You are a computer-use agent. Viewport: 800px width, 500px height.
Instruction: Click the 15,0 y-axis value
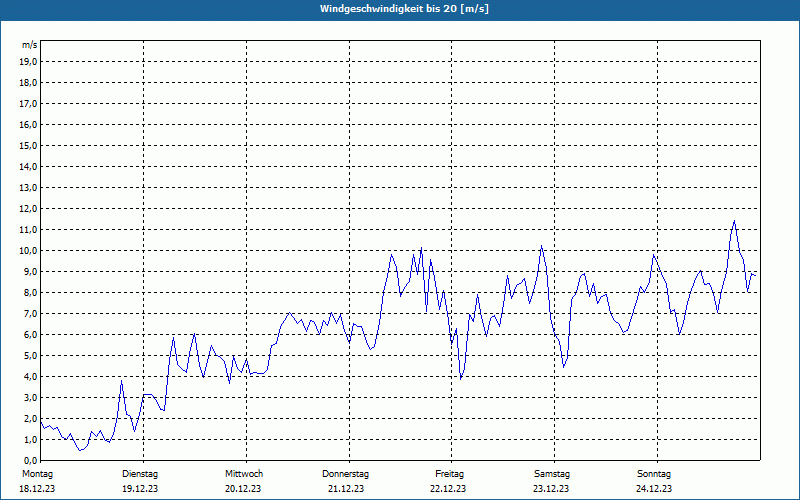[28, 145]
